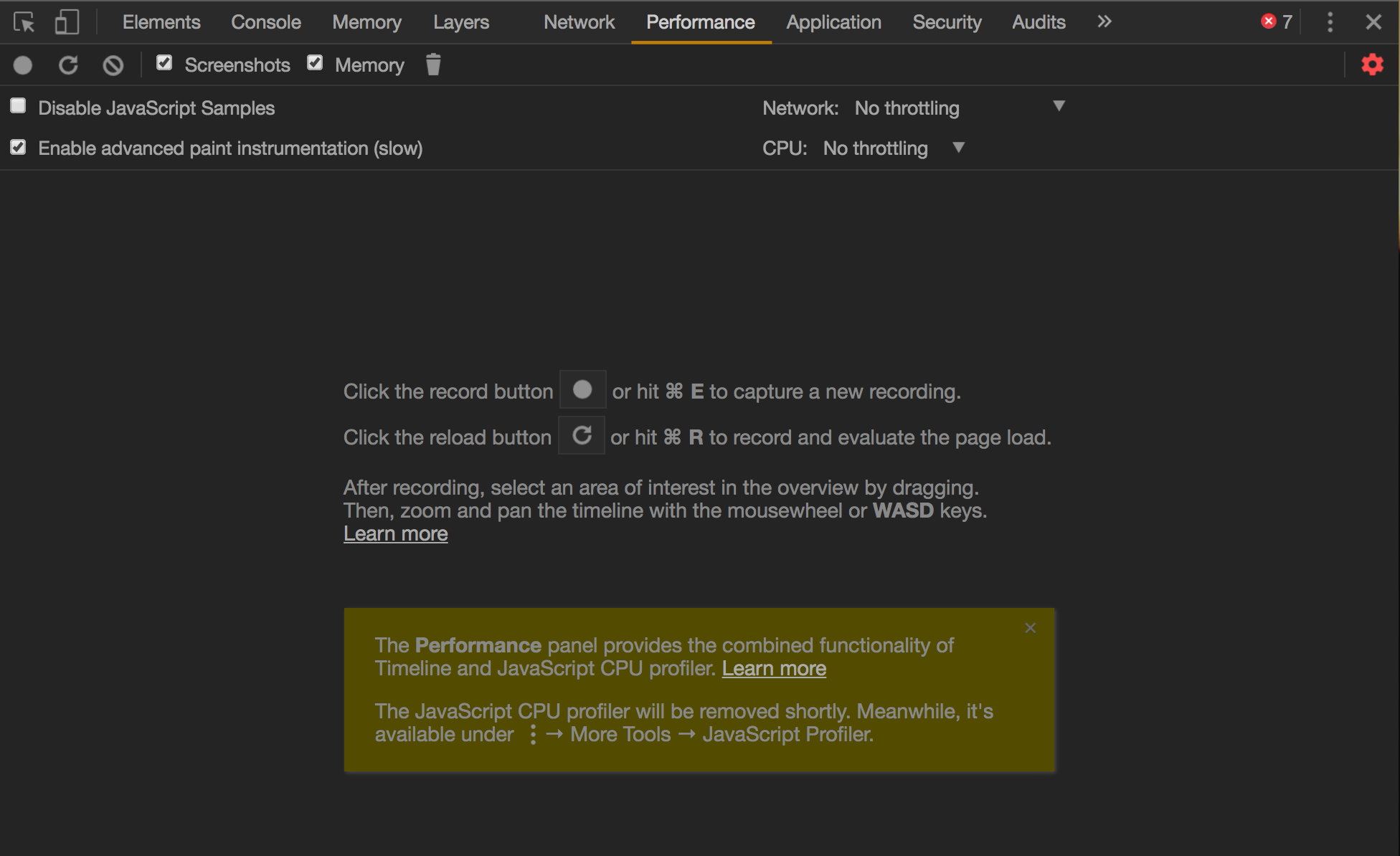This screenshot has width=1400, height=856.
Task: Follow the Learn more link below WASD text
Action: coord(395,533)
